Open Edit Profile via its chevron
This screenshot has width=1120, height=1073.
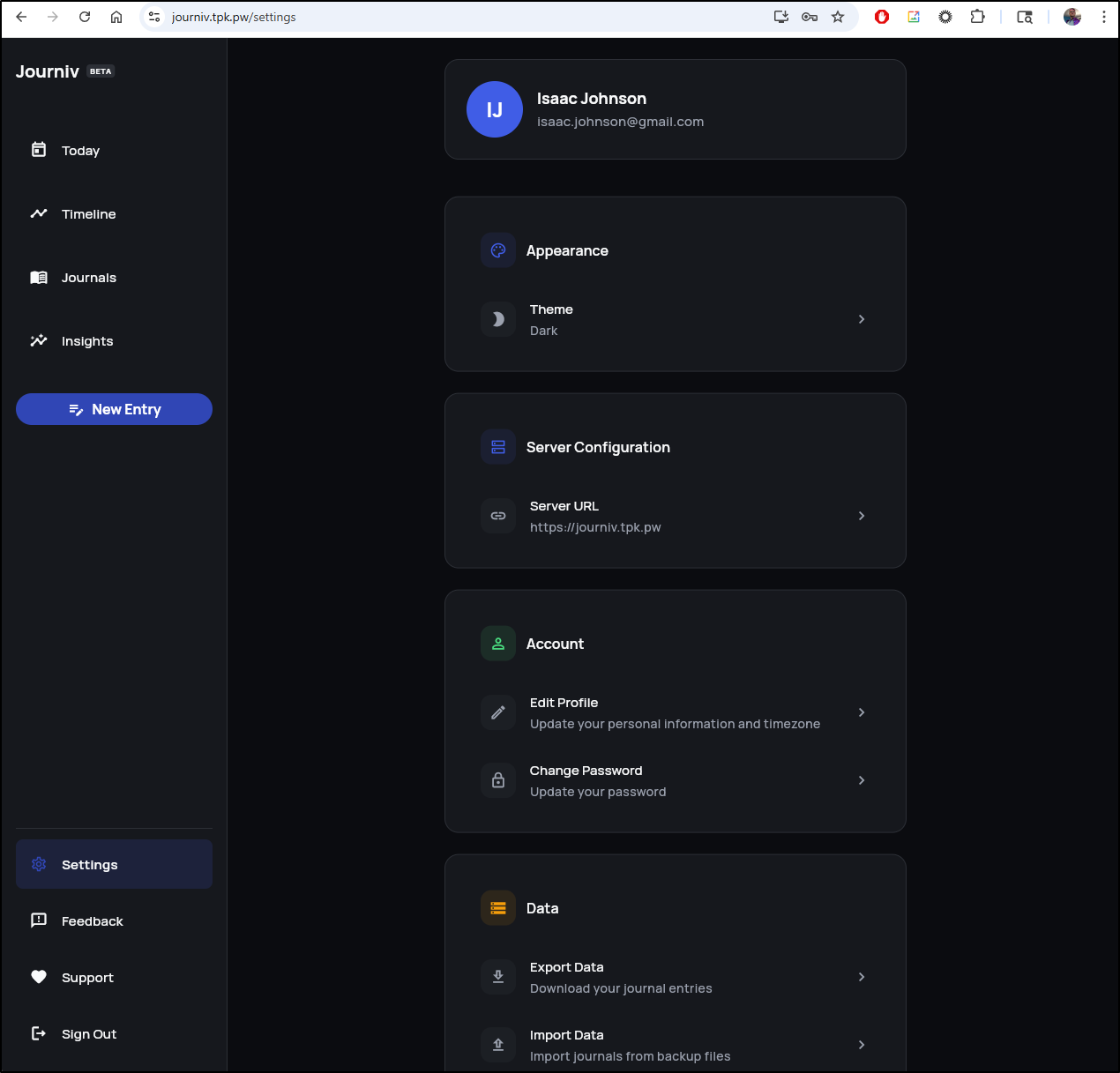862,712
